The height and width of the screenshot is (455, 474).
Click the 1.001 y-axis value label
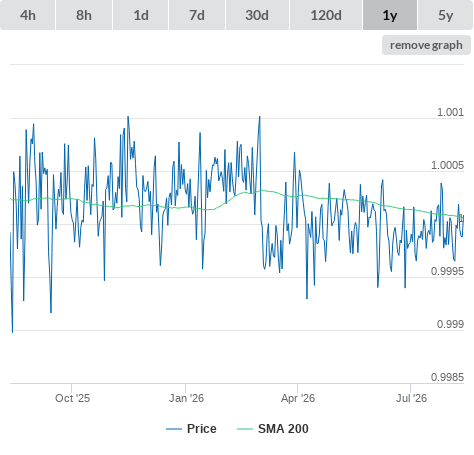tap(450, 112)
